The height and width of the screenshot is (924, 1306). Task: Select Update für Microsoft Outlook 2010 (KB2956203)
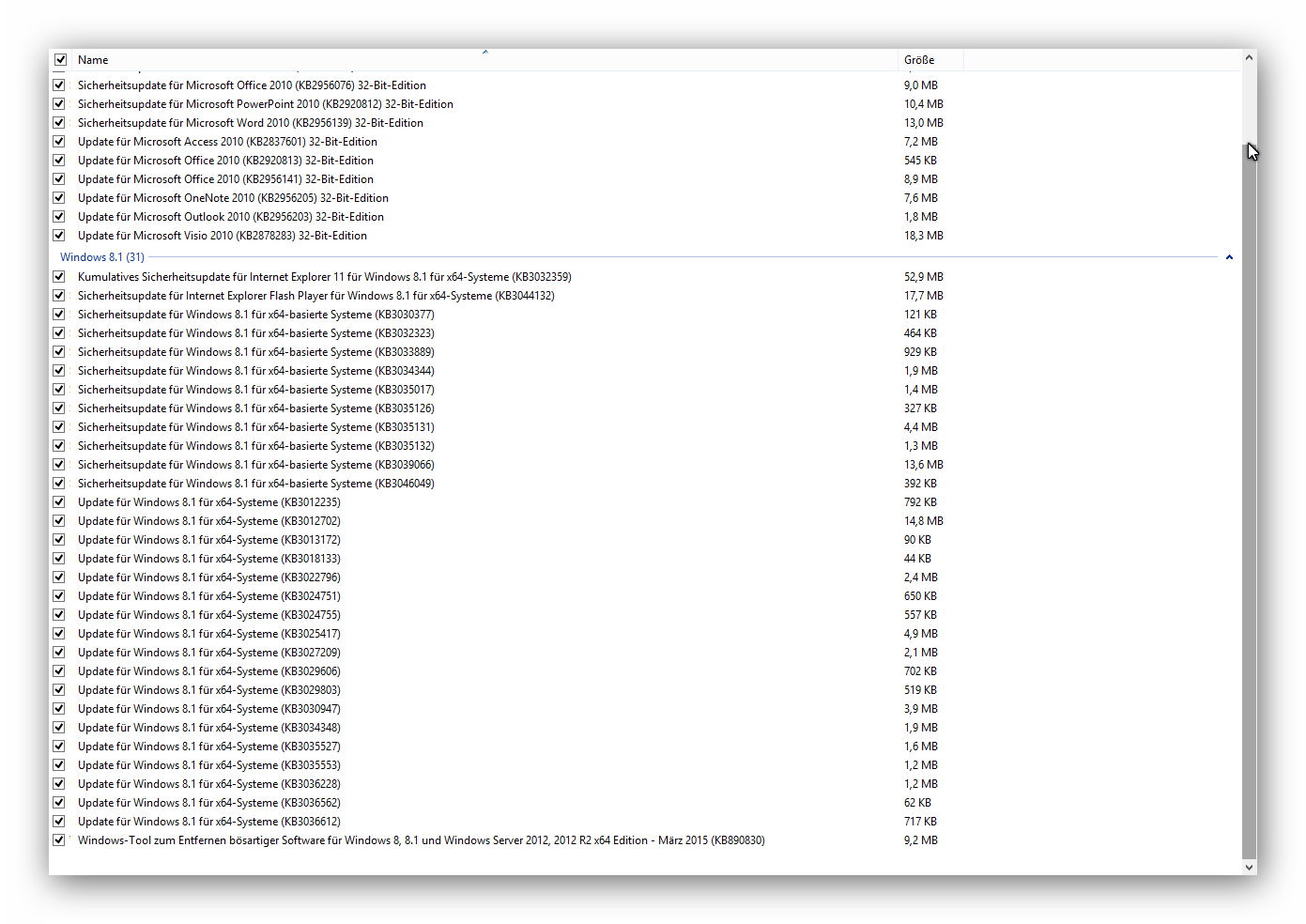pos(231,217)
